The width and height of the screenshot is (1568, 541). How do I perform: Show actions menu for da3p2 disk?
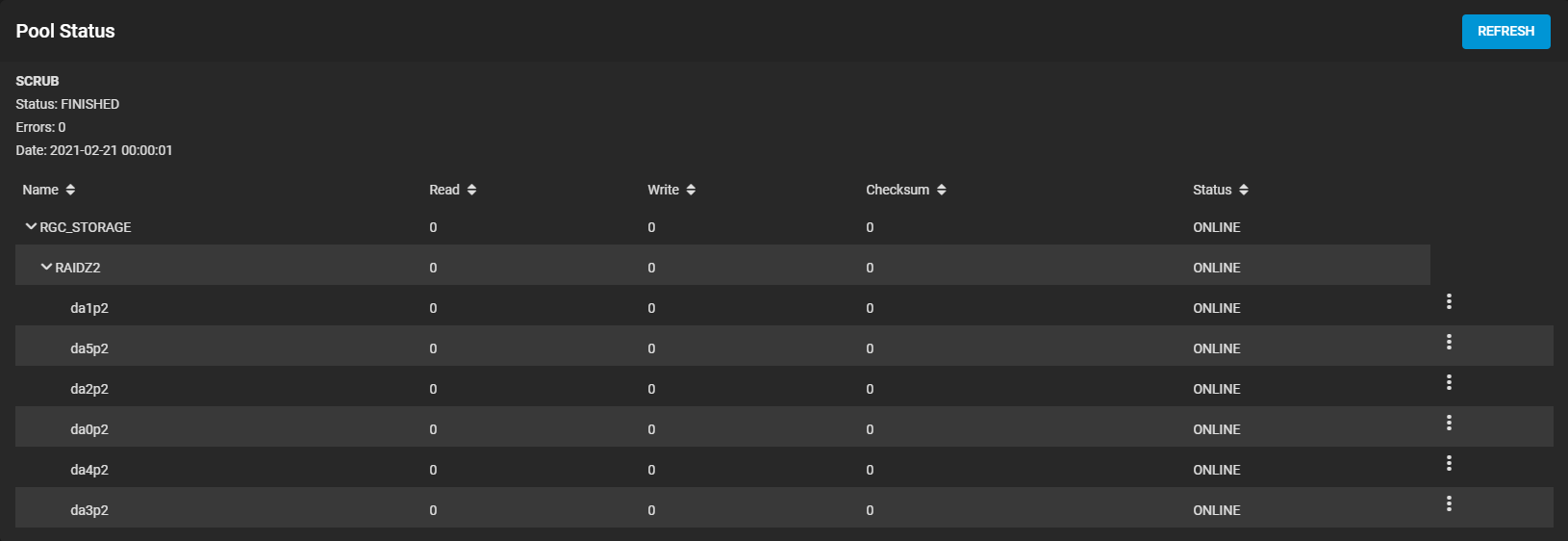click(1449, 503)
